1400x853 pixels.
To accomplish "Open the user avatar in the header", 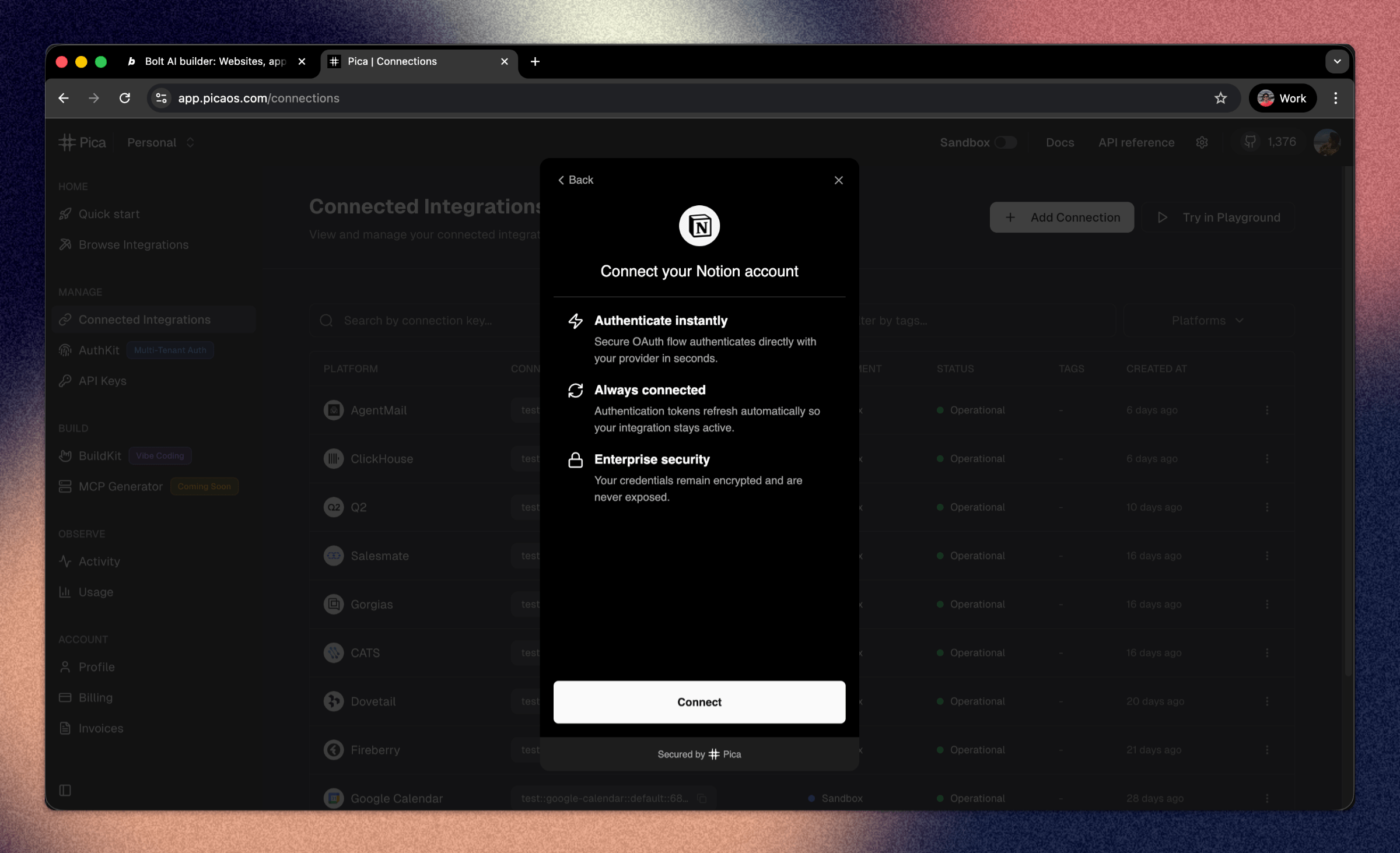I will 1326,142.
